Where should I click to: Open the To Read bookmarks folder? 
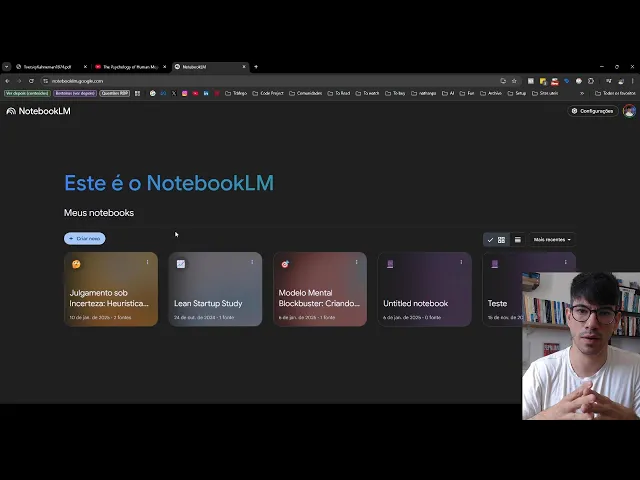click(339, 93)
